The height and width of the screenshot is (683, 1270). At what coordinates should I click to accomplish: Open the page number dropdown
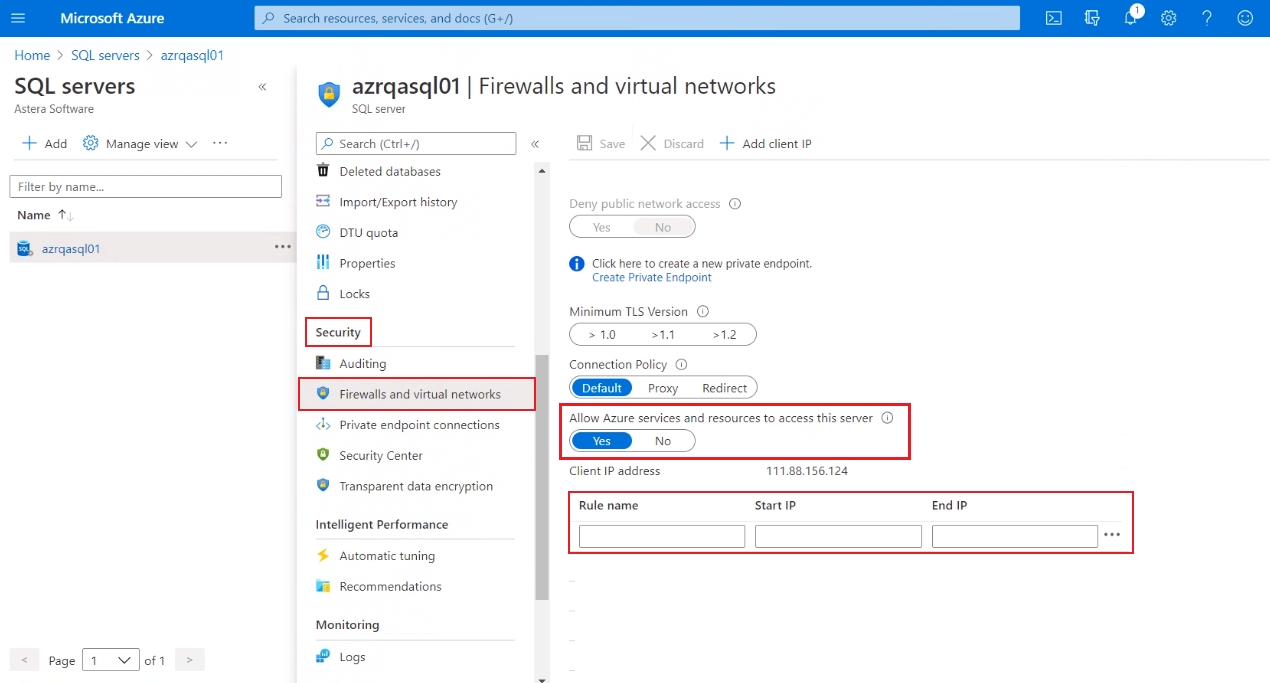click(x=111, y=660)
